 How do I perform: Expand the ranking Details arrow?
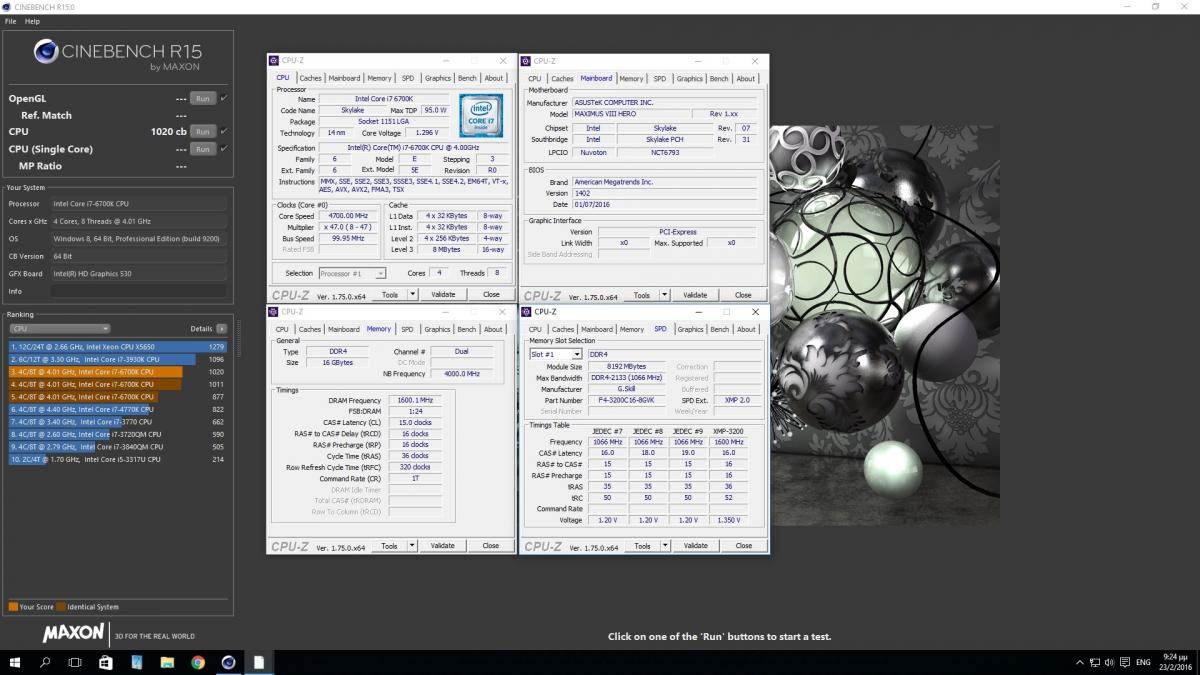pyautogui.click(x=221, y=328)
